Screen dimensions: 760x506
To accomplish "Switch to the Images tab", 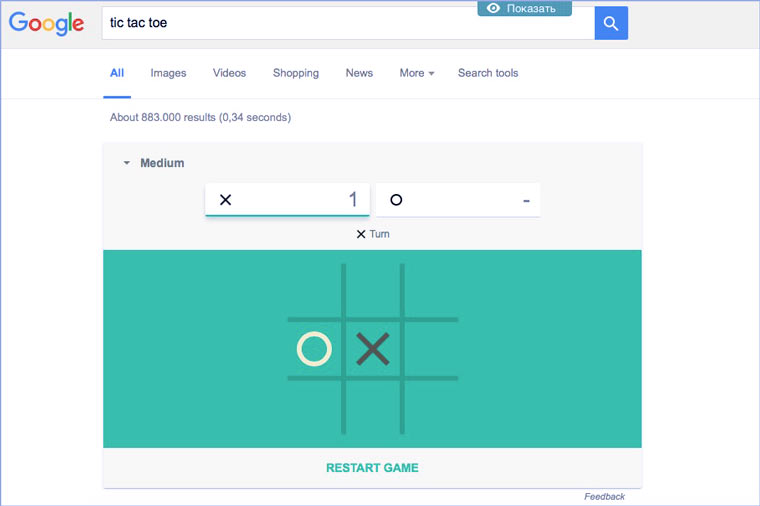I will [x=168, y=73].
